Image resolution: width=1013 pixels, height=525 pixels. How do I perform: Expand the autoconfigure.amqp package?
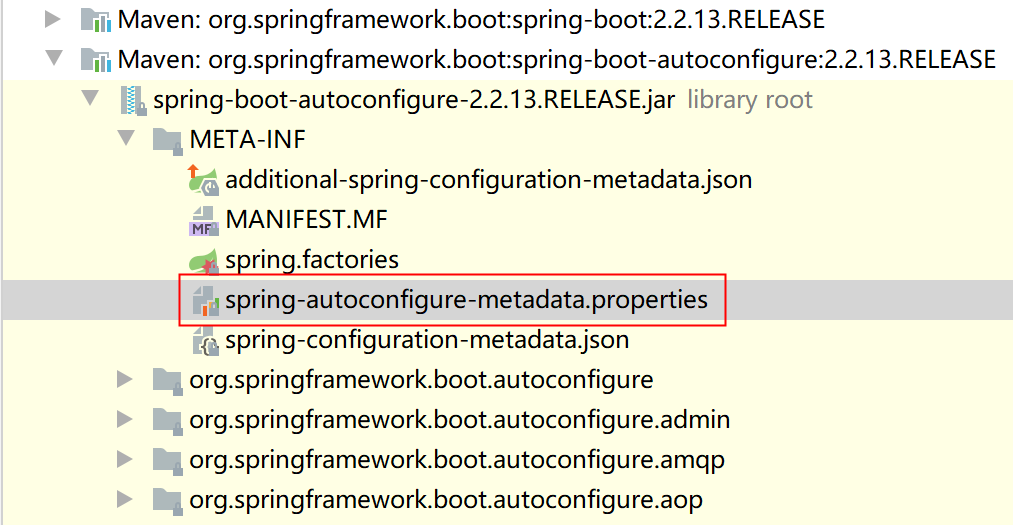click(x=125, y=459)
